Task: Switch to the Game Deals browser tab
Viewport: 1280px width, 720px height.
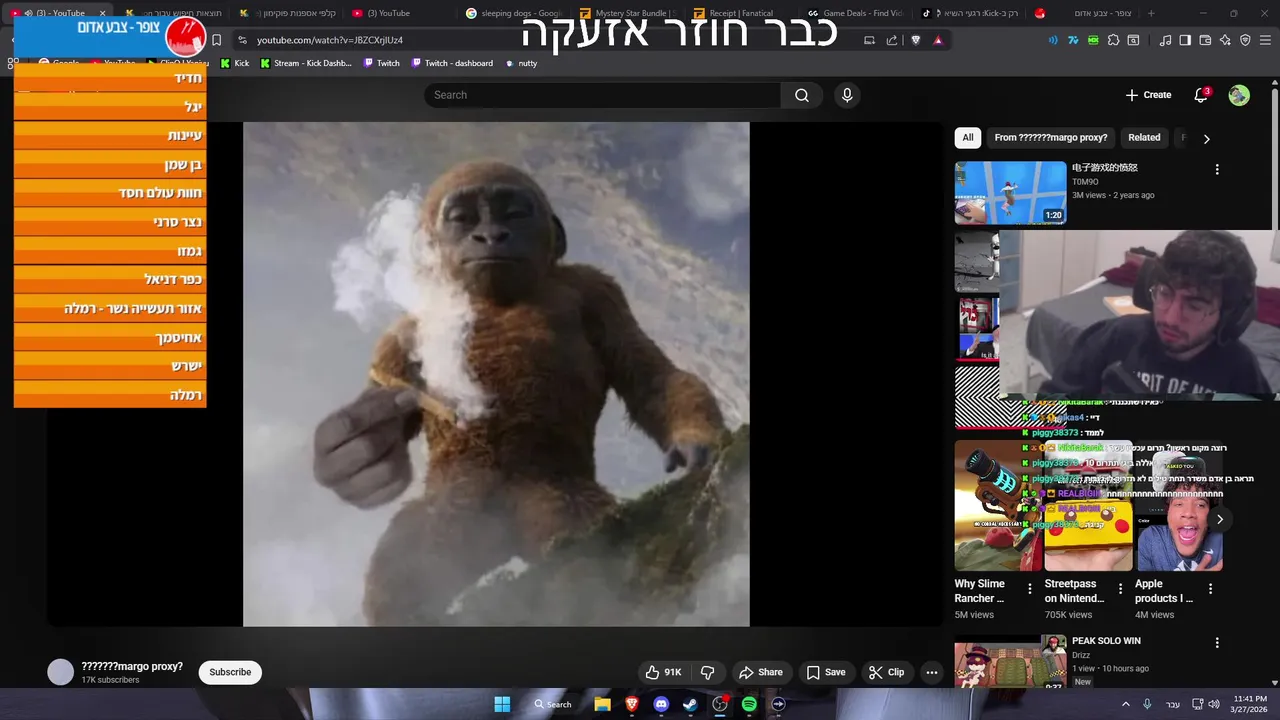Action: [856, 13]
